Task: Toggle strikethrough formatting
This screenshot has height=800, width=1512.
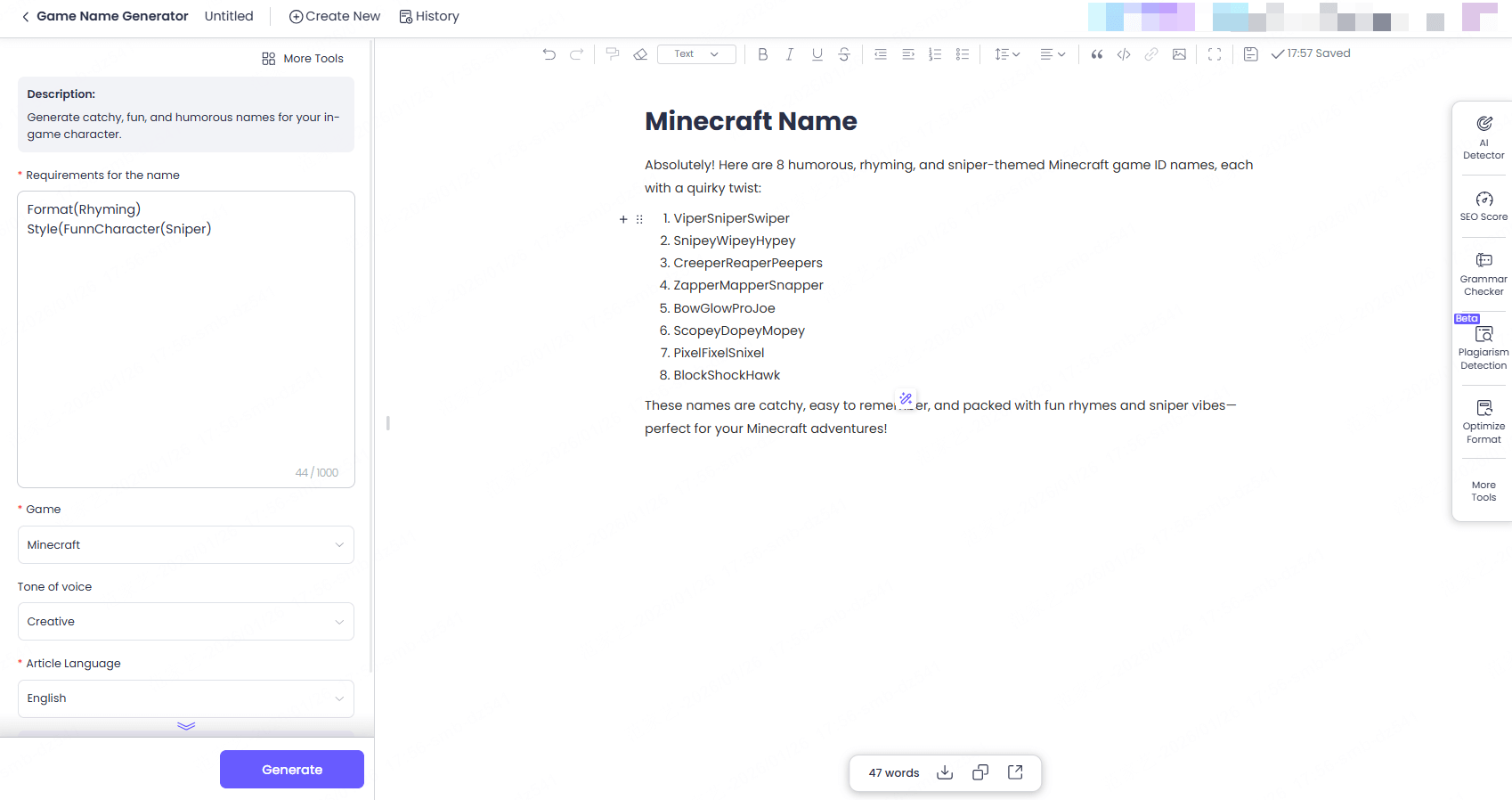Action: point(844,54)
